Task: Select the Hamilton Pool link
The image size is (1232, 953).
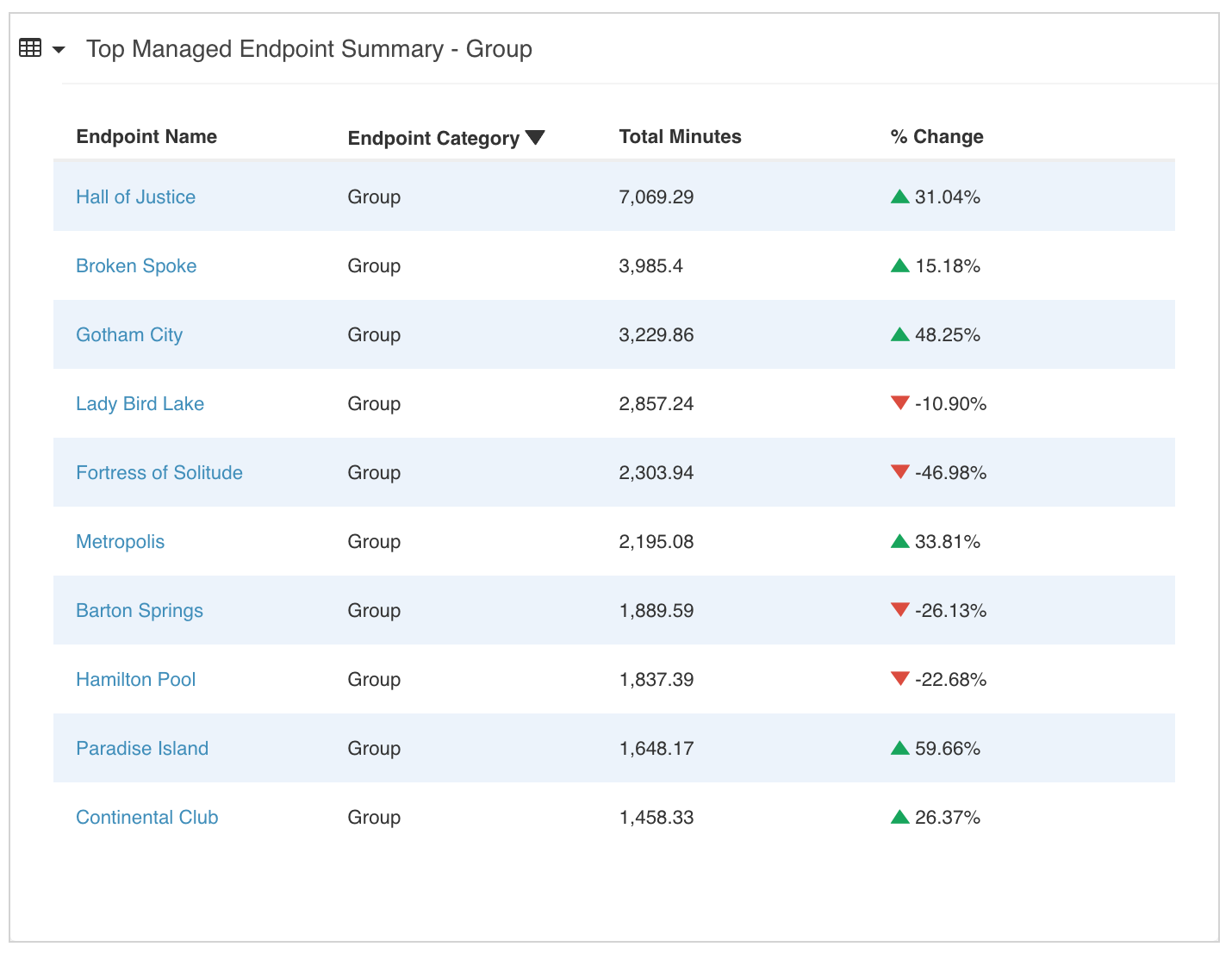Action: click(135, 679)
